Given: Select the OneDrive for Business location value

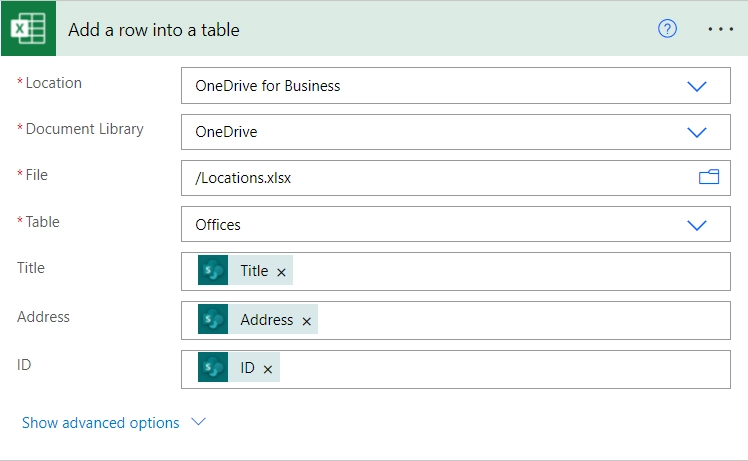Looking at the screenshot, I should pyautogui.click(x=268, y=86).
